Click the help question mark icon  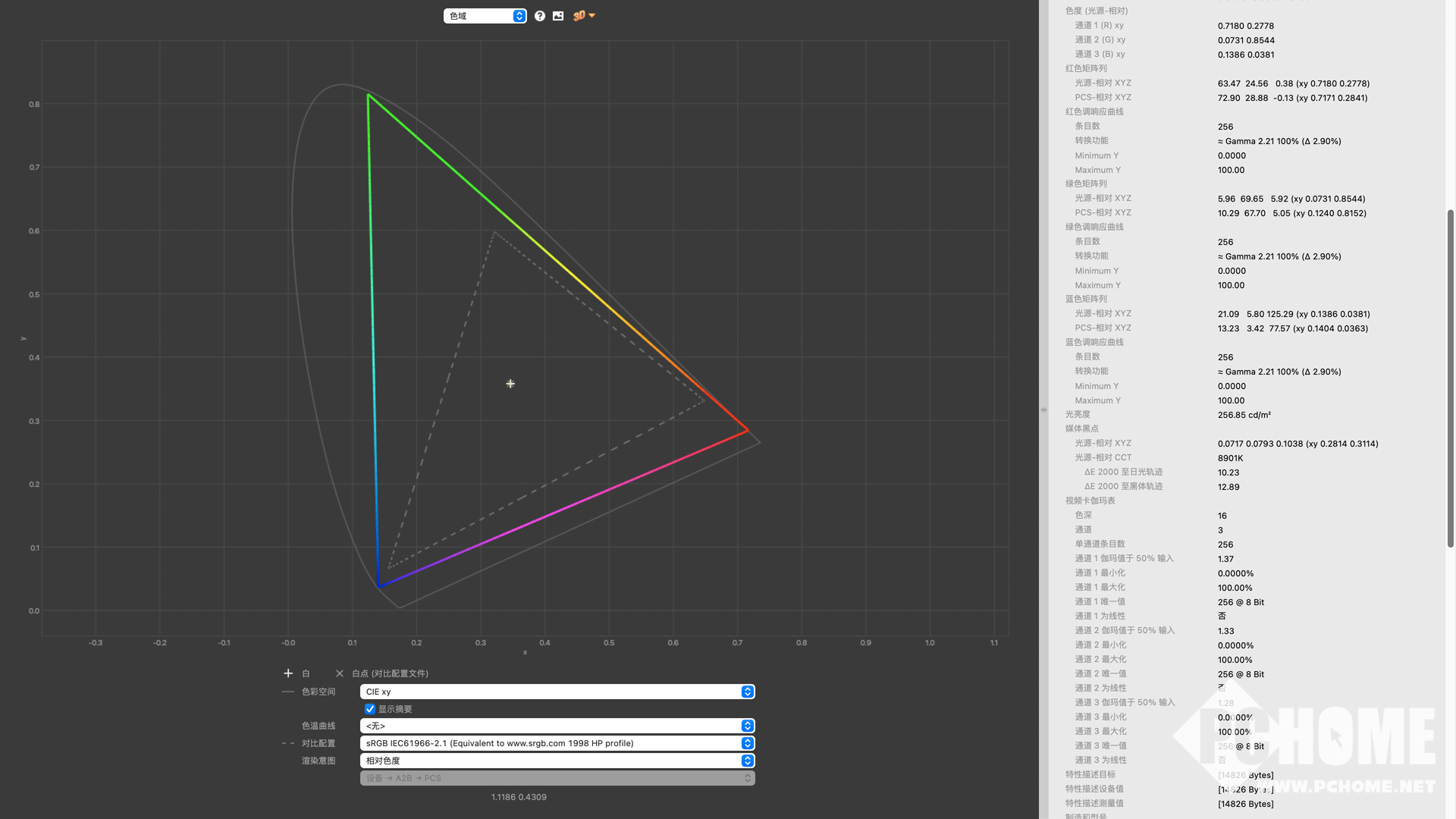pyautogui.click(x=540, y=16)
